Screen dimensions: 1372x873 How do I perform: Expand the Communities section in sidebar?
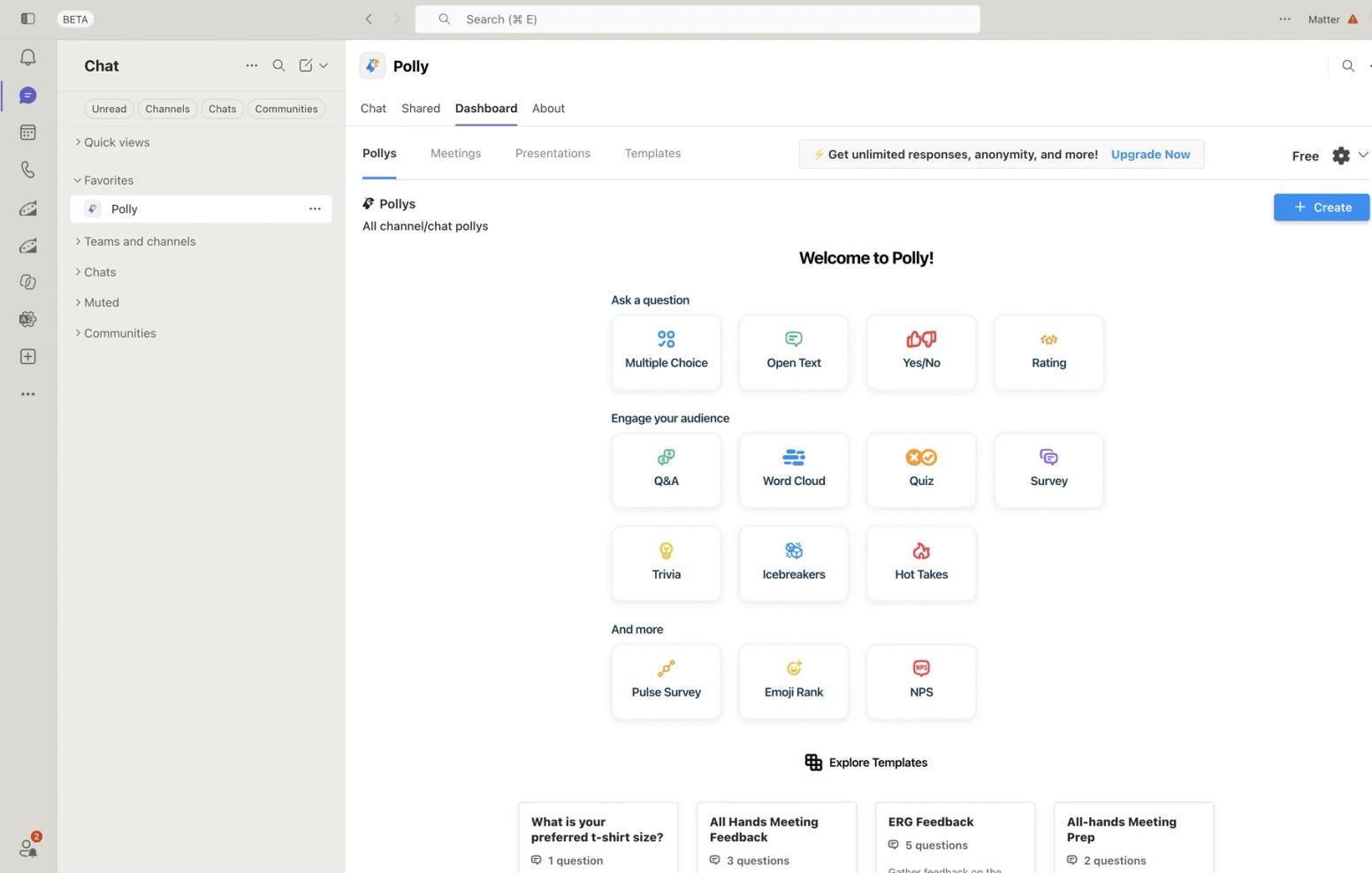[x=116, y=333]
